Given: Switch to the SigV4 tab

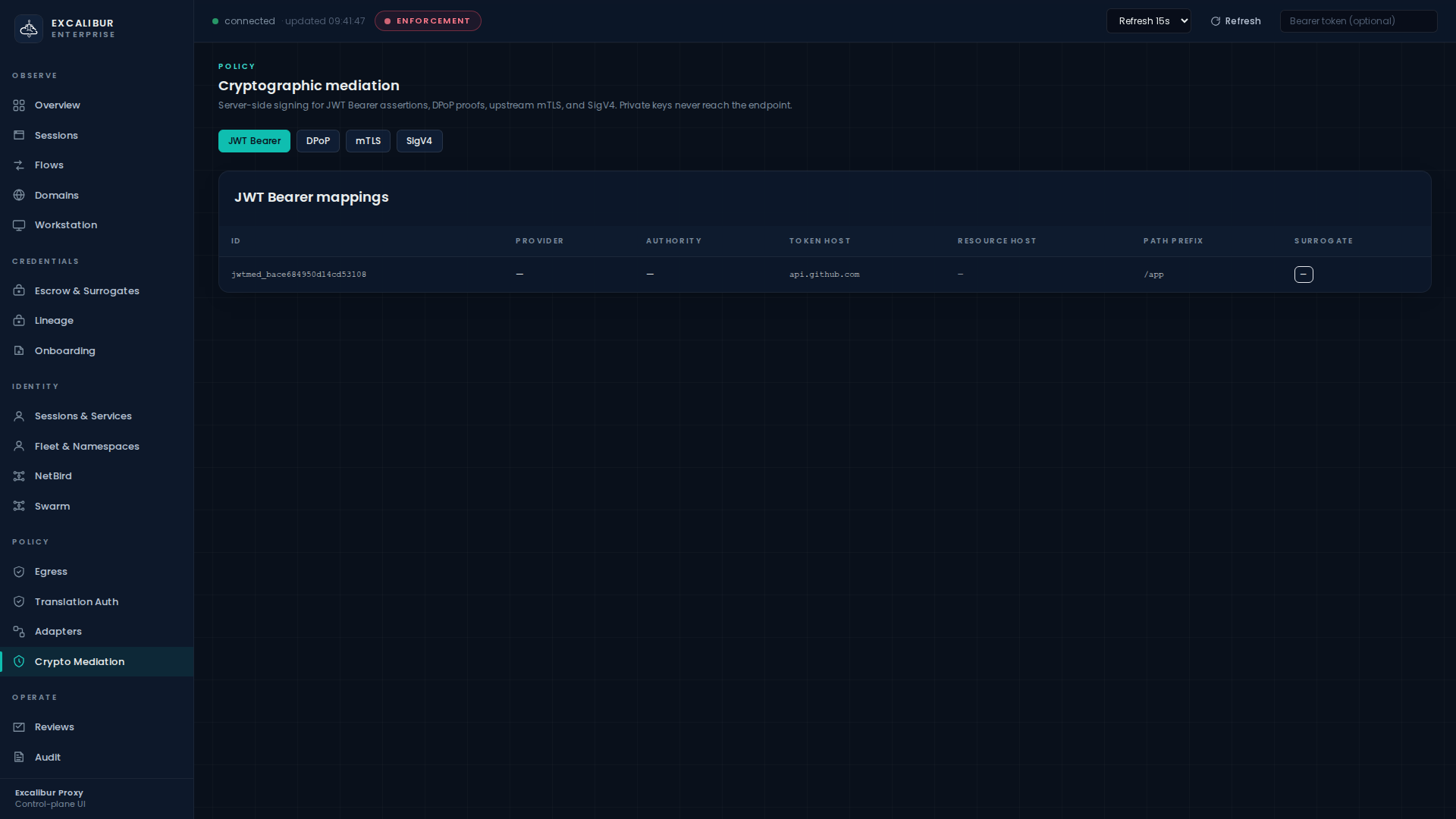Looking at the screenshot, I should (x=419, y=141).
